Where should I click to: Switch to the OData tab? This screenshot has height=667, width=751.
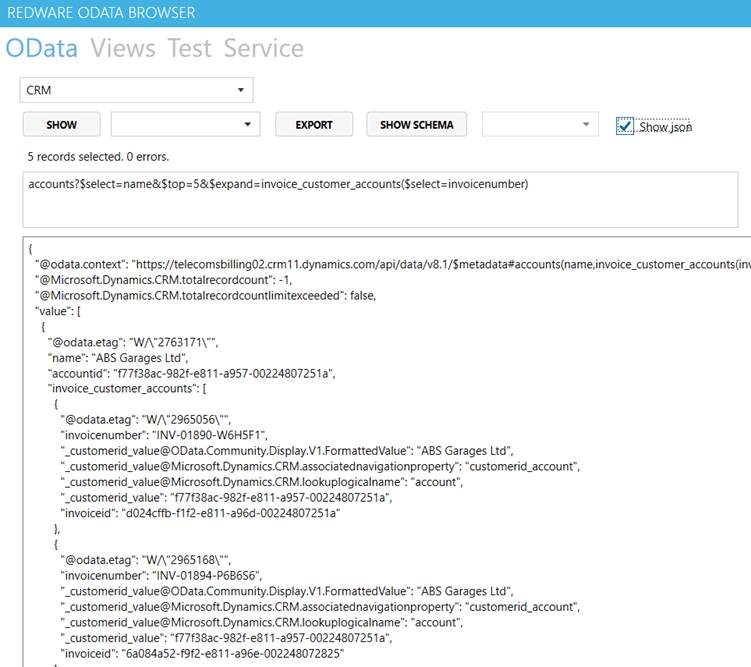(x=42, y=48)
